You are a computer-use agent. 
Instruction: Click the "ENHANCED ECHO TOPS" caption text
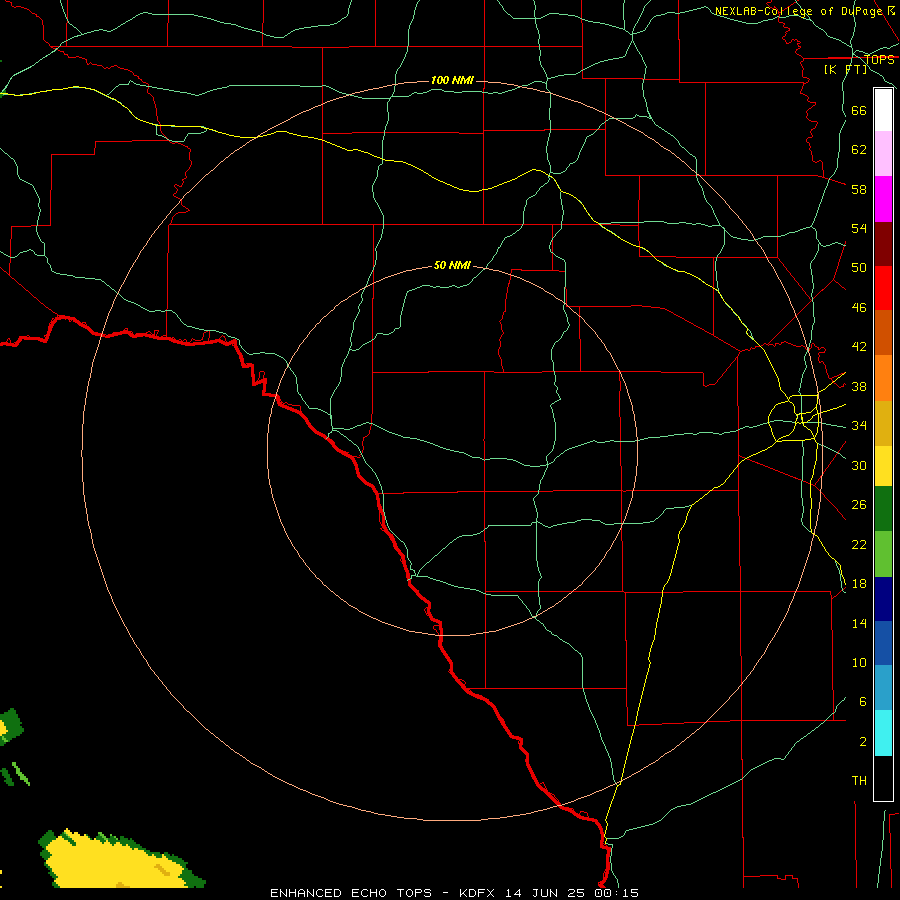pyautogui.click(x=351, y=893)
